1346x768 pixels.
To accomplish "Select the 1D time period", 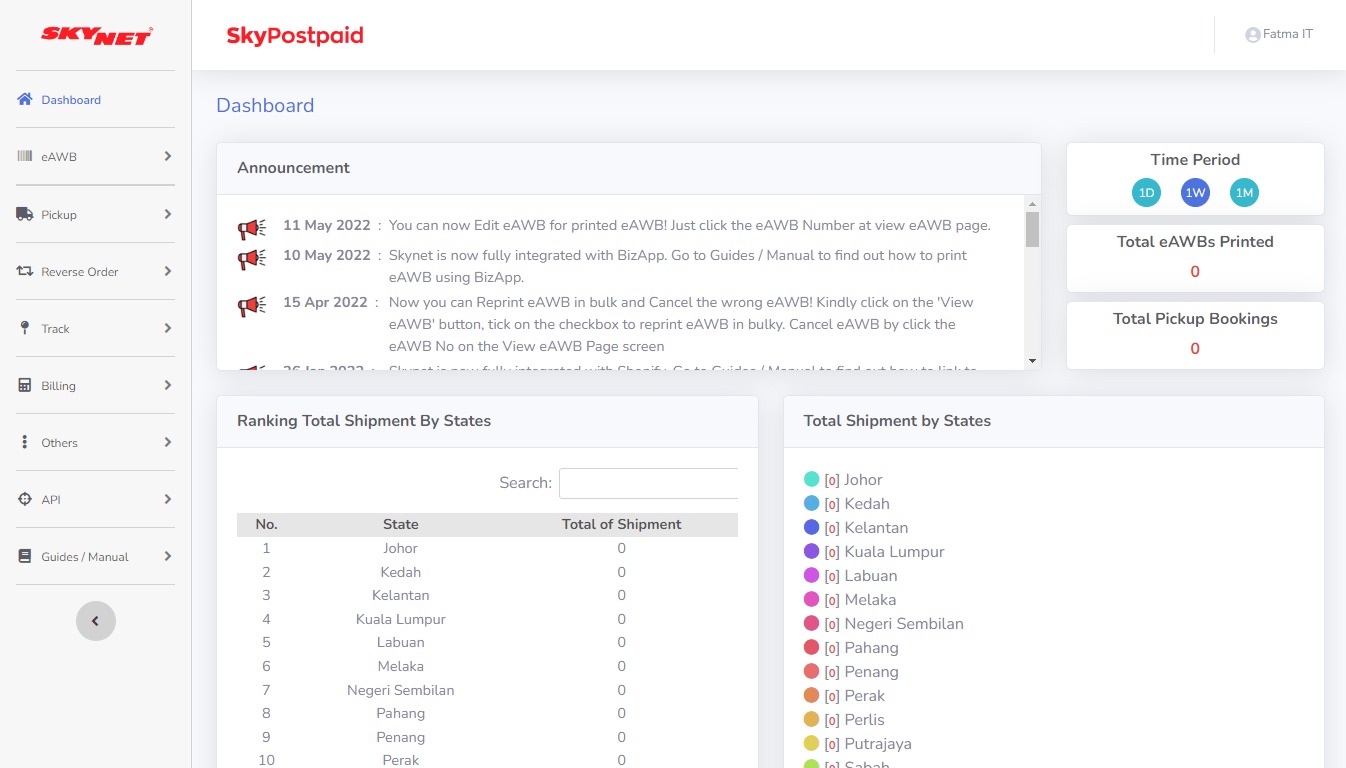I will pyautogui.click(x=1146, y=193).
